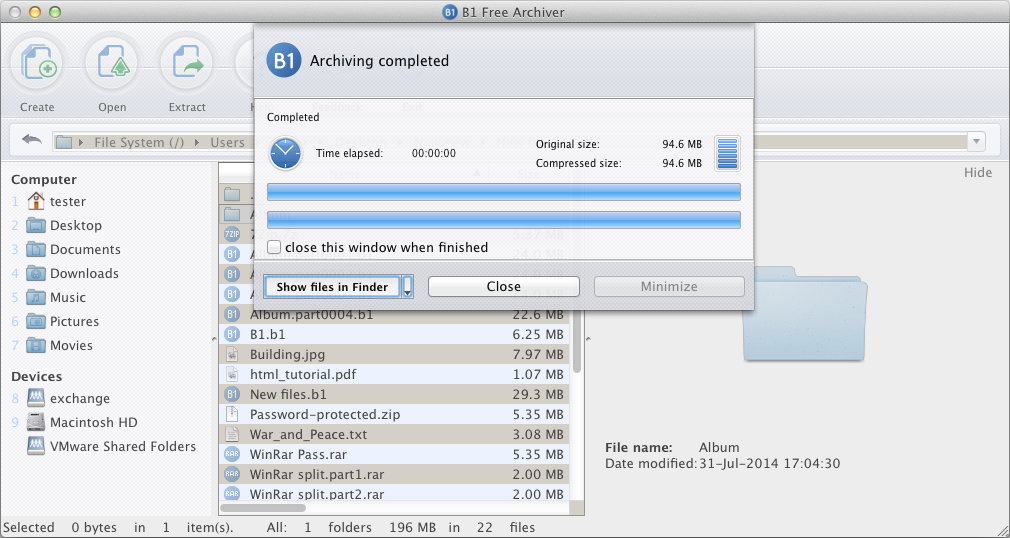
Task: Expand the Show files in Finder dropdown arrow
Action: [407, 287]
